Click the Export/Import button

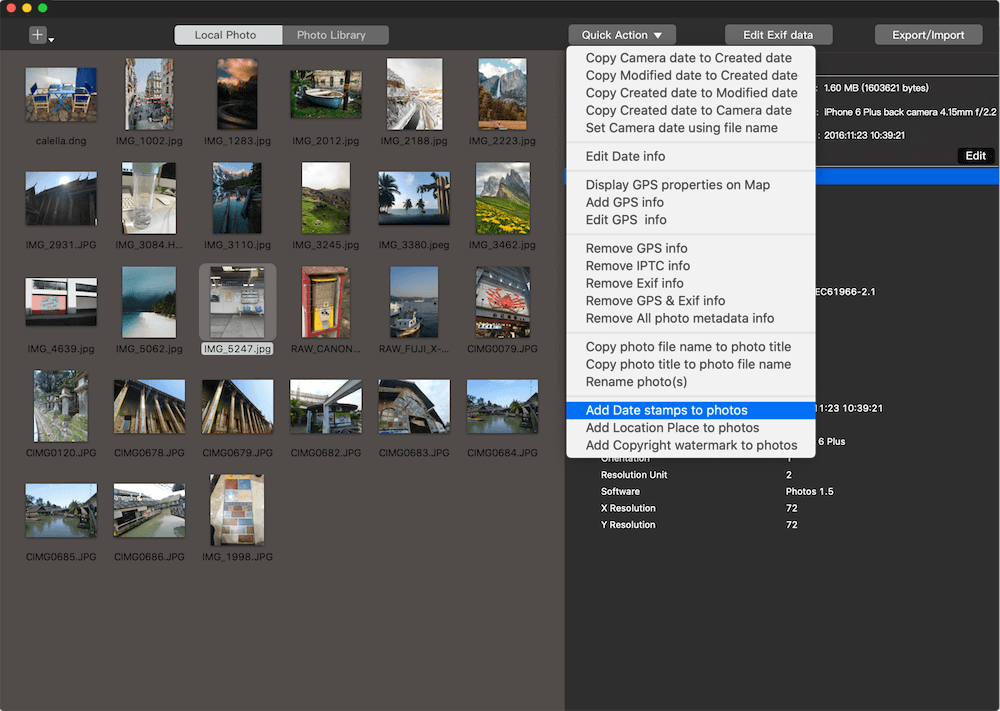coord(928,35)
